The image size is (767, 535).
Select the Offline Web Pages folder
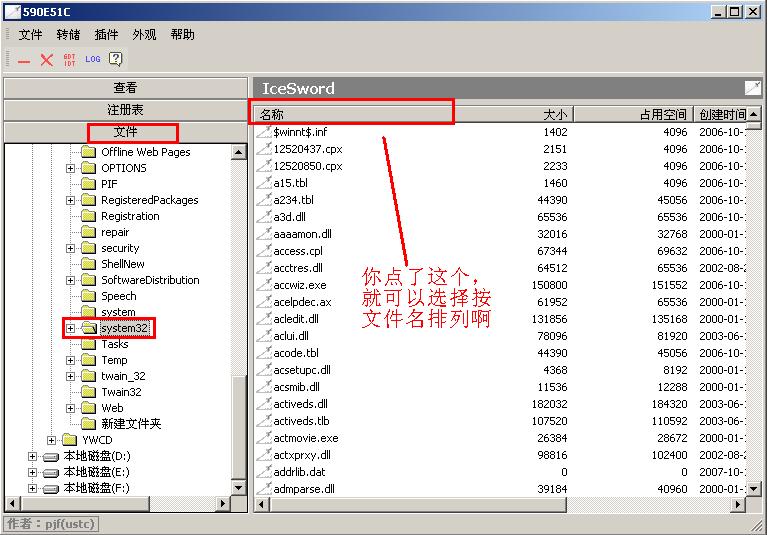[145, 152]
